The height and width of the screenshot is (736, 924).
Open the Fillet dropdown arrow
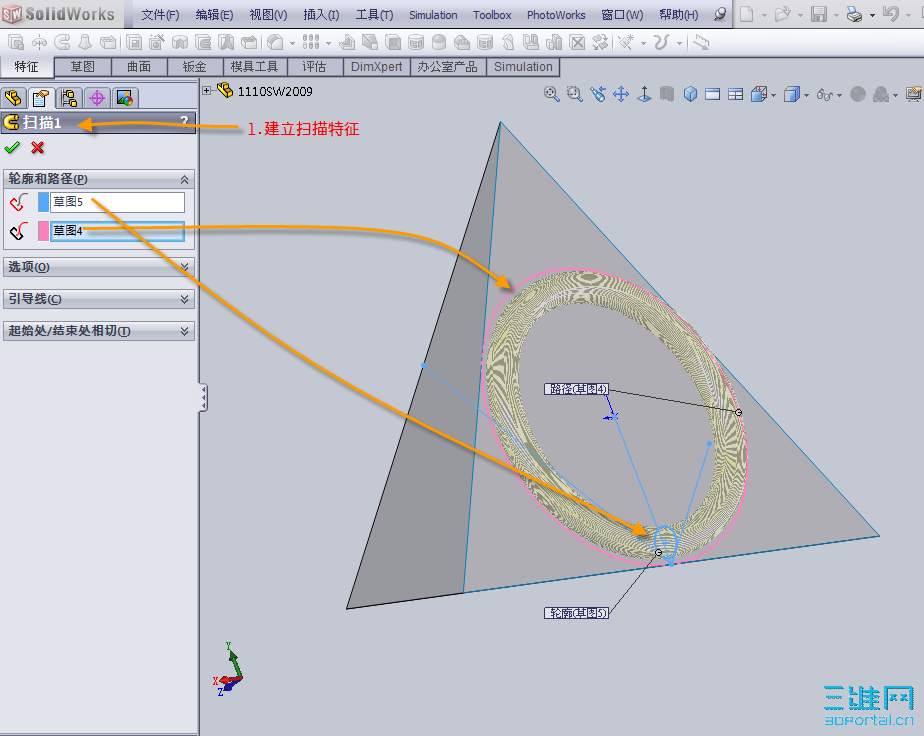(x=292, y=43)
